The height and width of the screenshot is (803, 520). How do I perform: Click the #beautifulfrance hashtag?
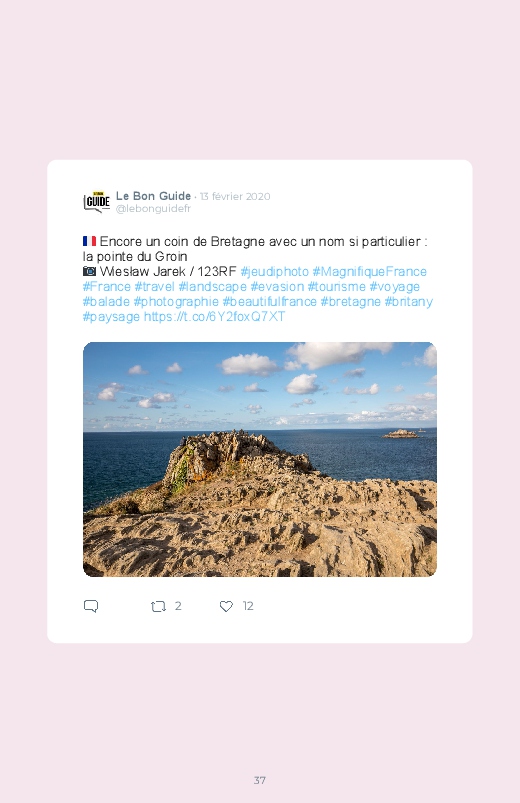click(269, 302)
